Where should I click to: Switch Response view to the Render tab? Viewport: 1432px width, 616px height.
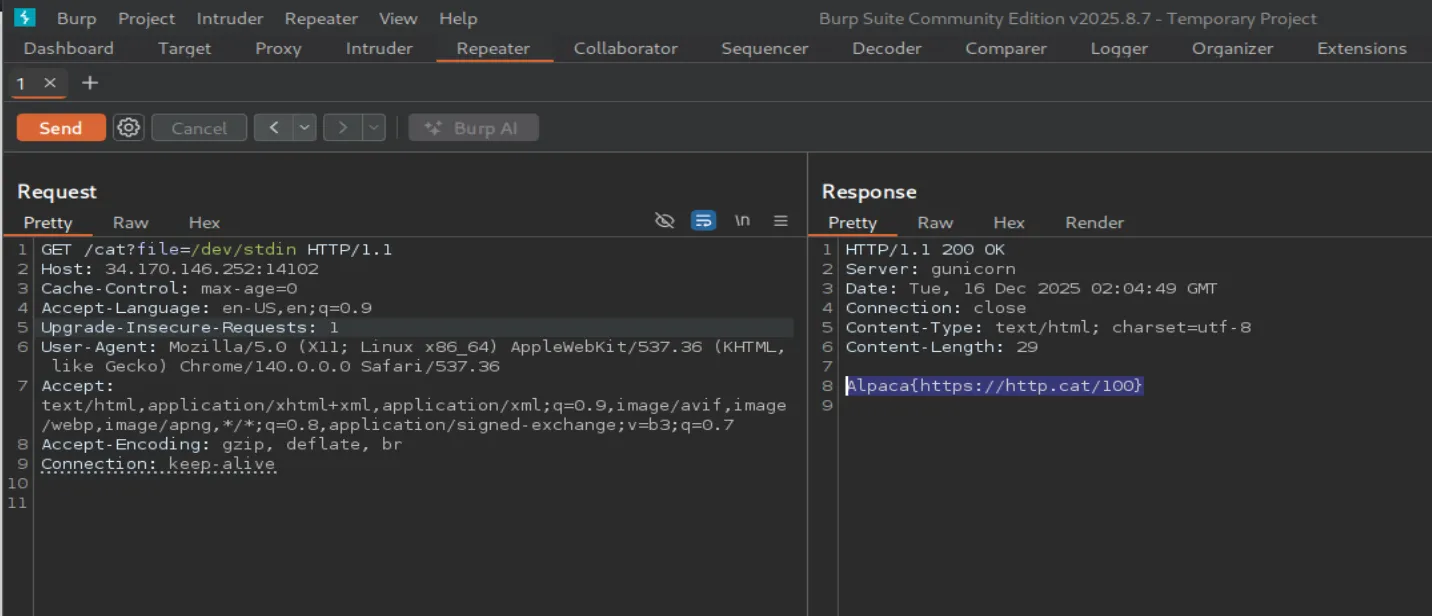tap(1094, 222)
